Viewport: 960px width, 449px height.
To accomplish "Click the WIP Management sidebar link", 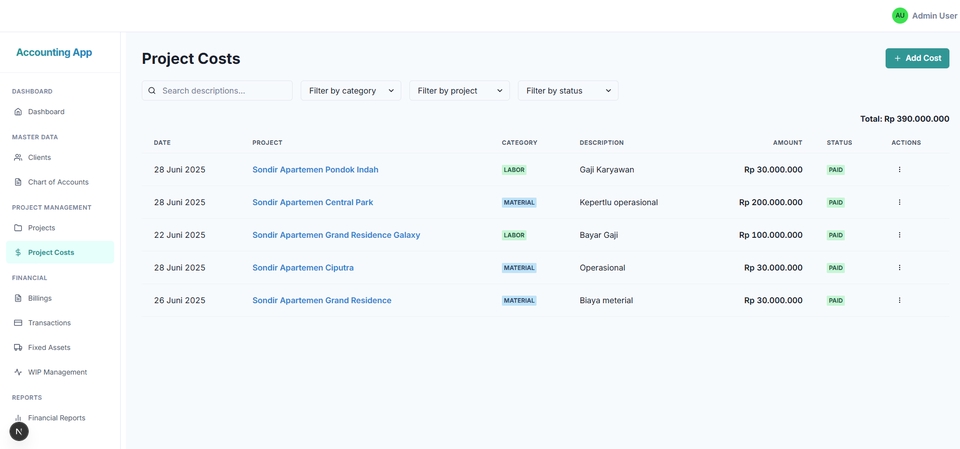I will [60, 372].
